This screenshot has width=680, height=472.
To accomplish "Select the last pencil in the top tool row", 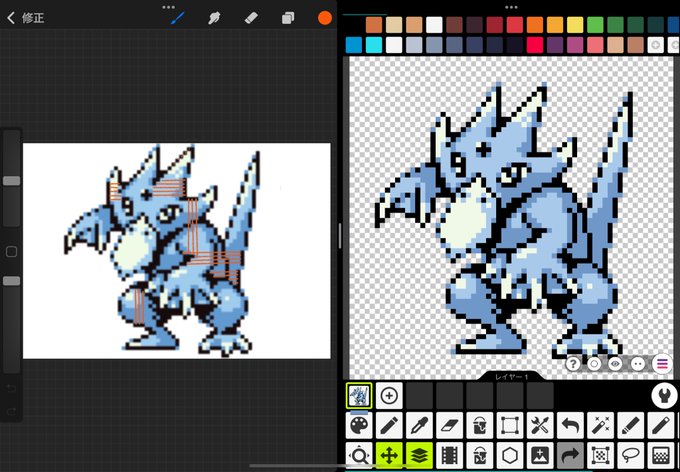I will 660,425.
